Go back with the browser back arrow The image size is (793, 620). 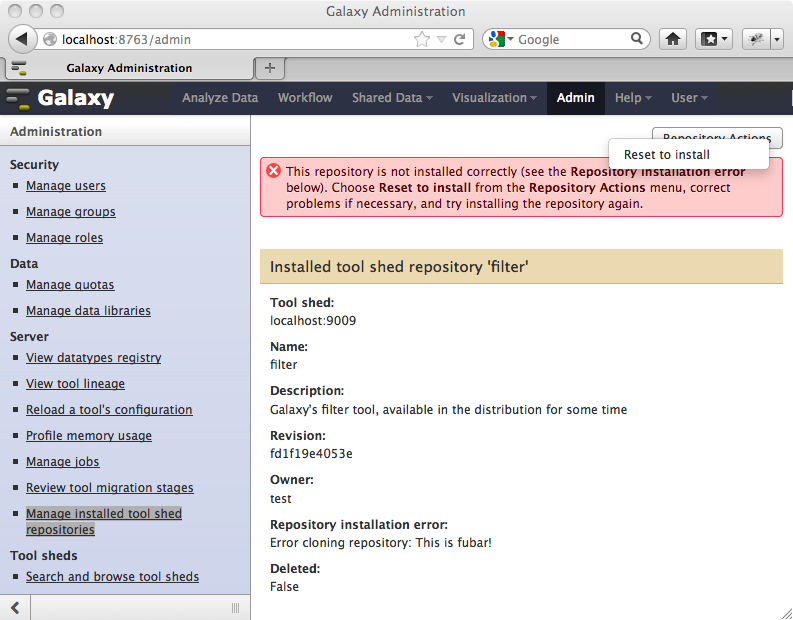(x=22, y=39)
